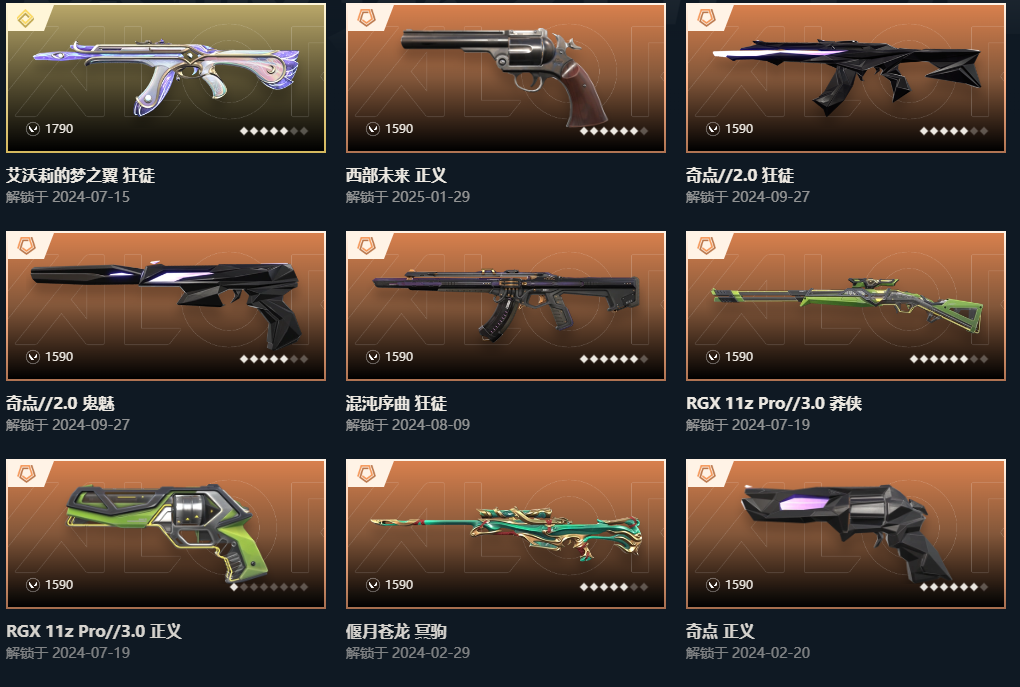Click the 偃月苍龙 冥驹 skin title
The image size is (1020, 687).
pyautogui.click(x=396, y=631)
